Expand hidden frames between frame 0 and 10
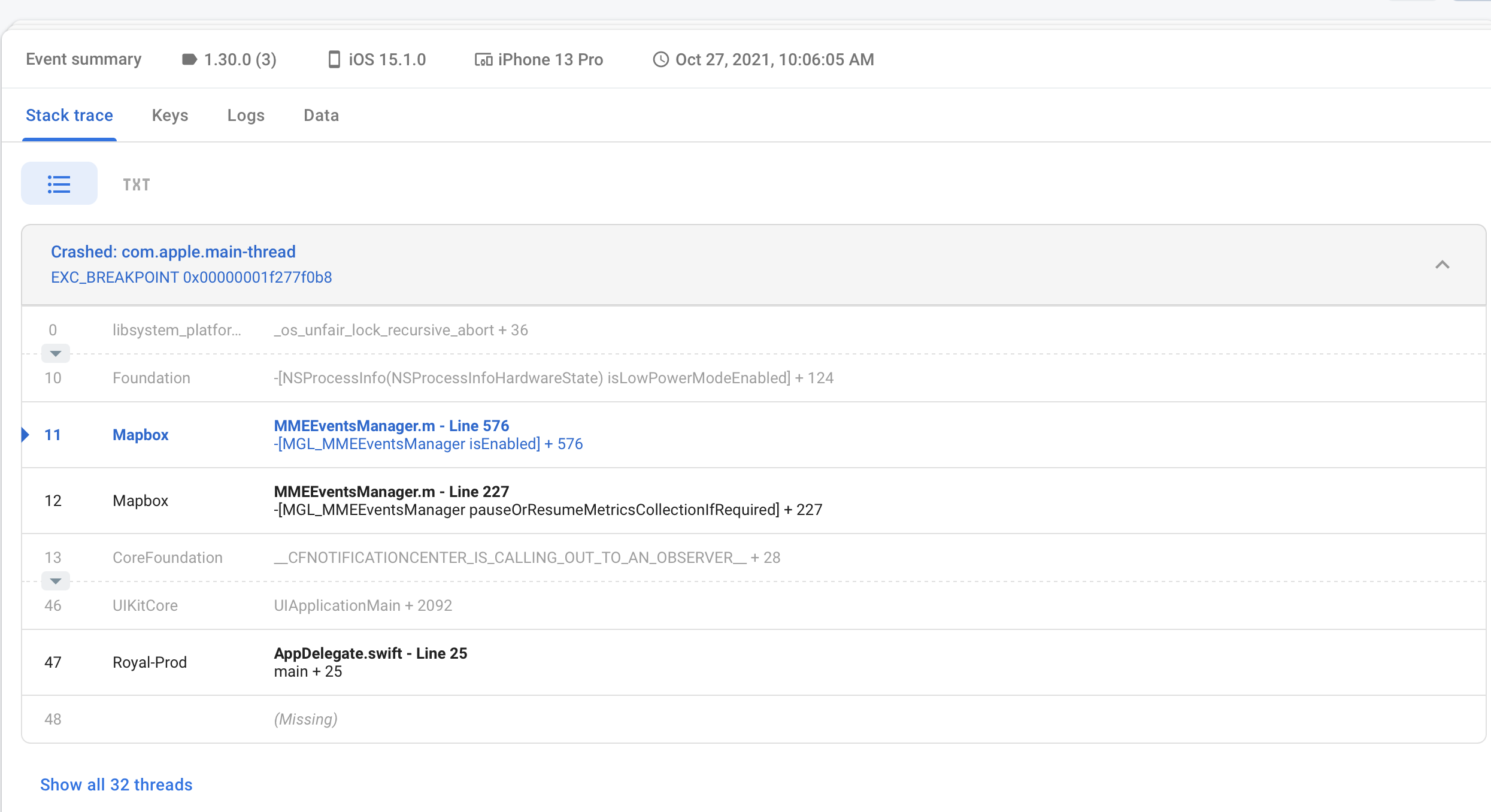Viewport: 1491px width, 812px height. point(55,353)
